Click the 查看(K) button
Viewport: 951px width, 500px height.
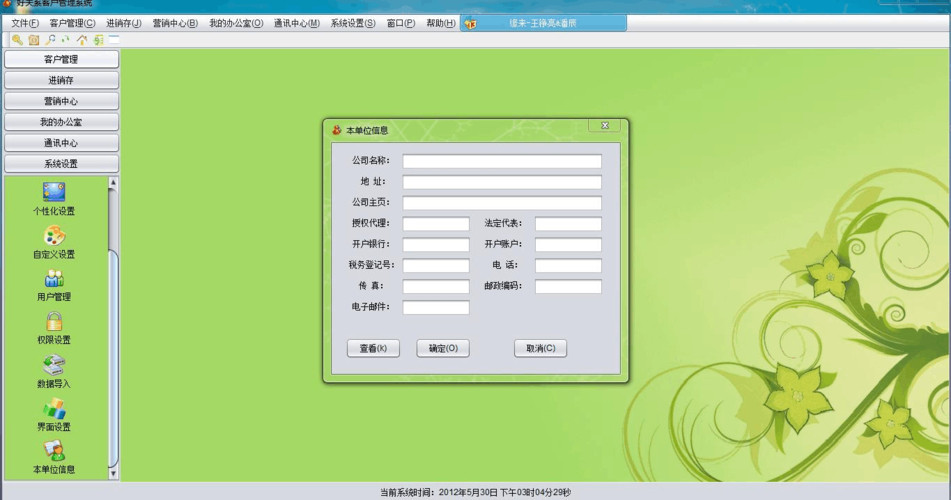pyautogui.click(x=373, y=348)
